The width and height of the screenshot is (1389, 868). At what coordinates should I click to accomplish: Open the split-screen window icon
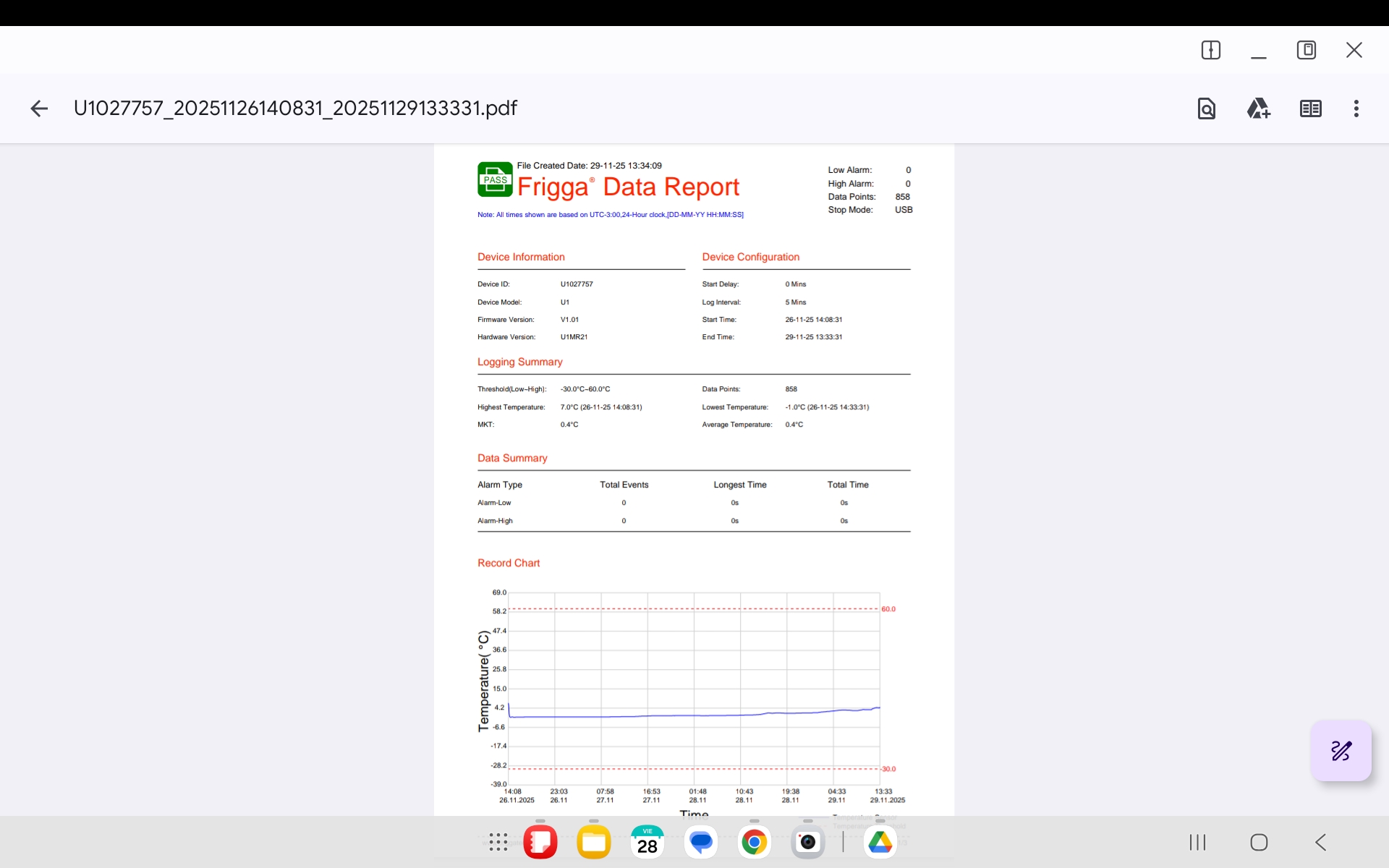point(1210,50)
